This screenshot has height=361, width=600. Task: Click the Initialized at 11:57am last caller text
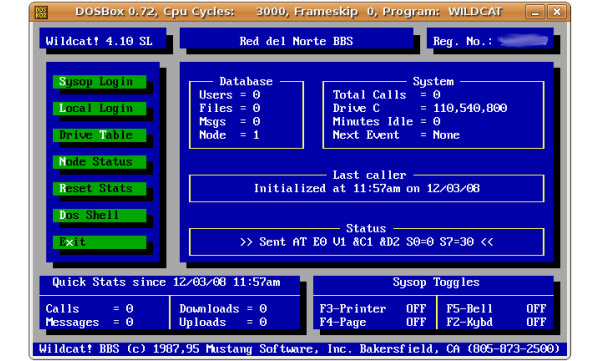pos(367,188)
